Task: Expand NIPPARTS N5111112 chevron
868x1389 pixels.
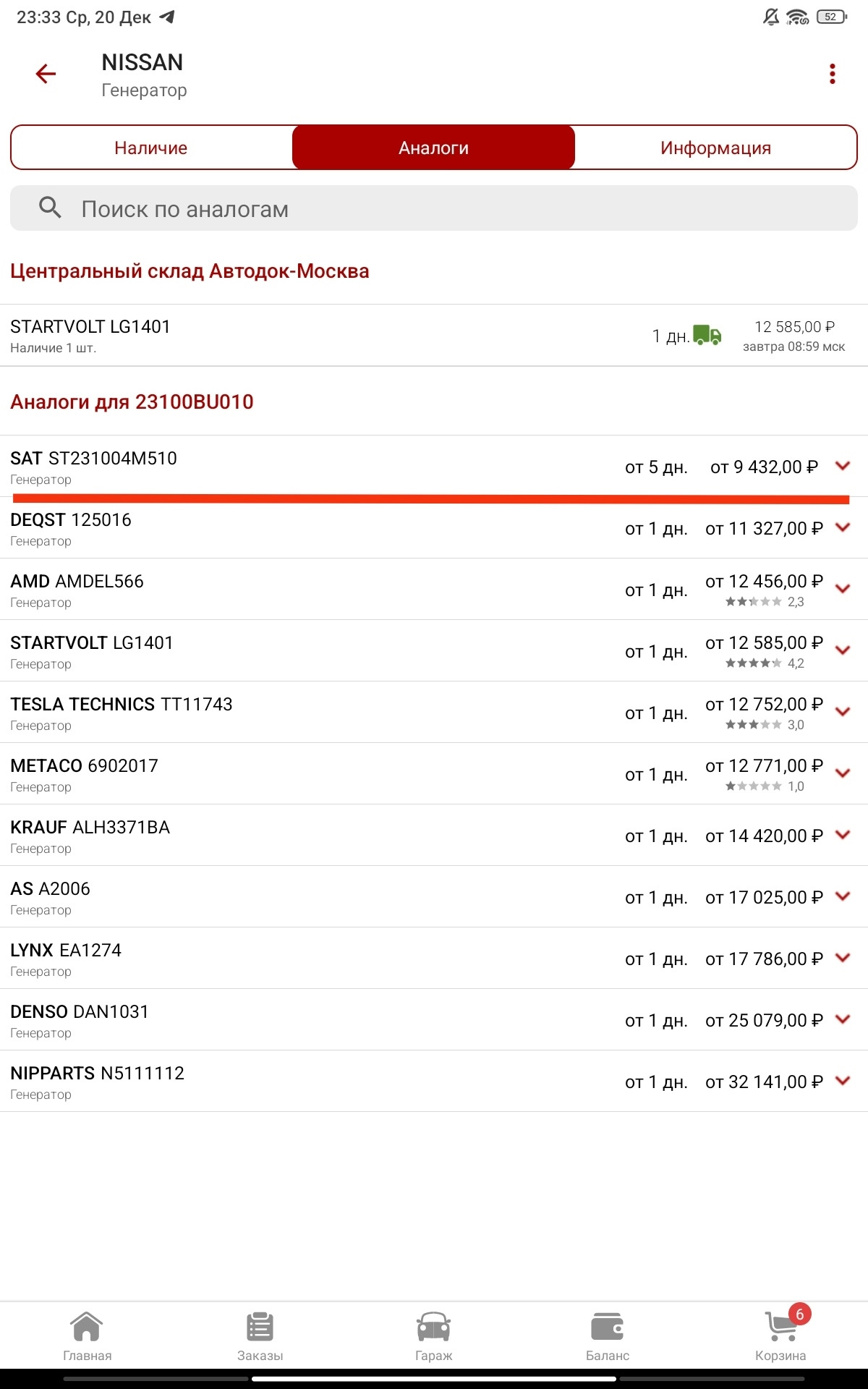Action: (842, 1081)
